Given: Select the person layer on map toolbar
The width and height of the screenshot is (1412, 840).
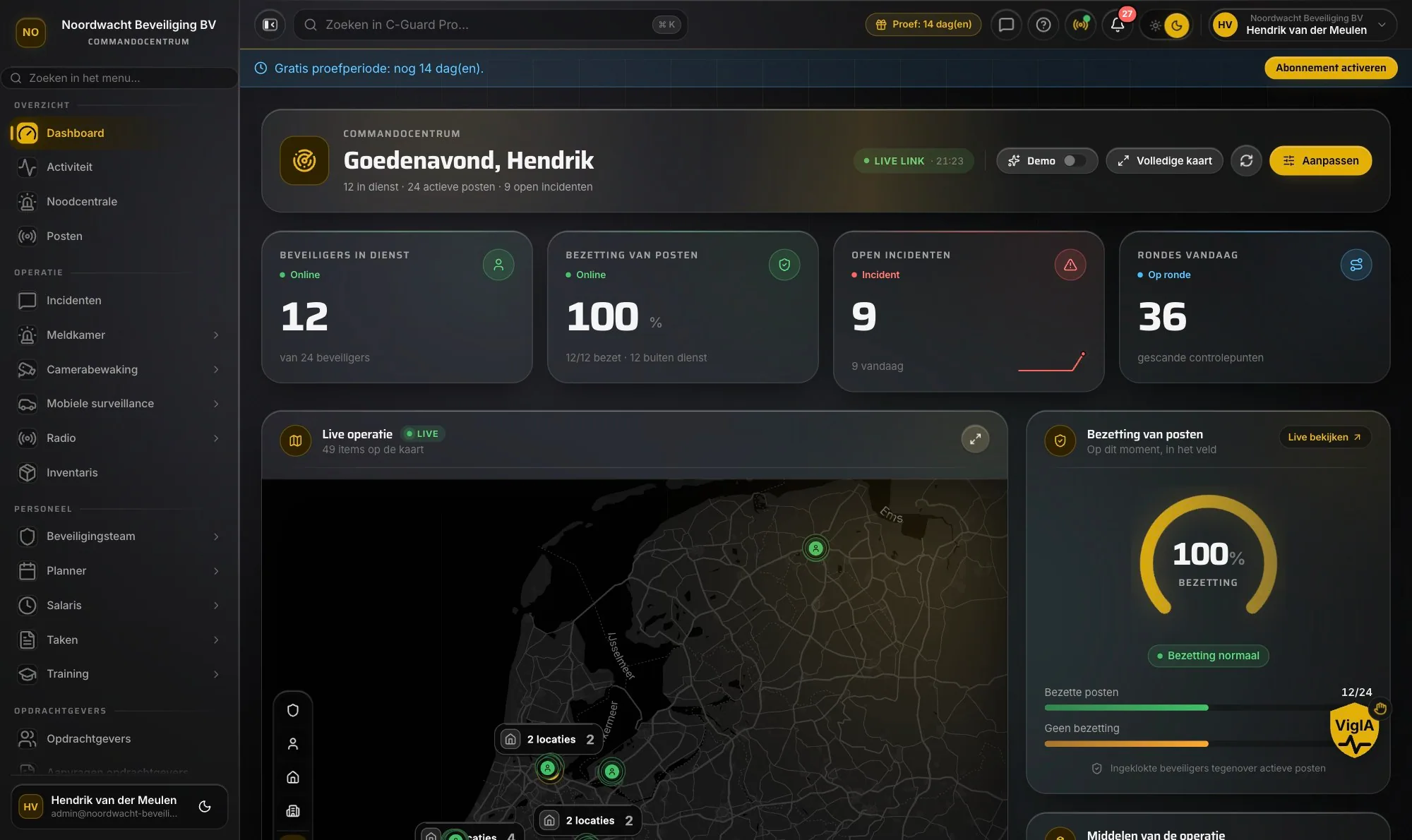Looking at the screenshot, I should 293,743.
